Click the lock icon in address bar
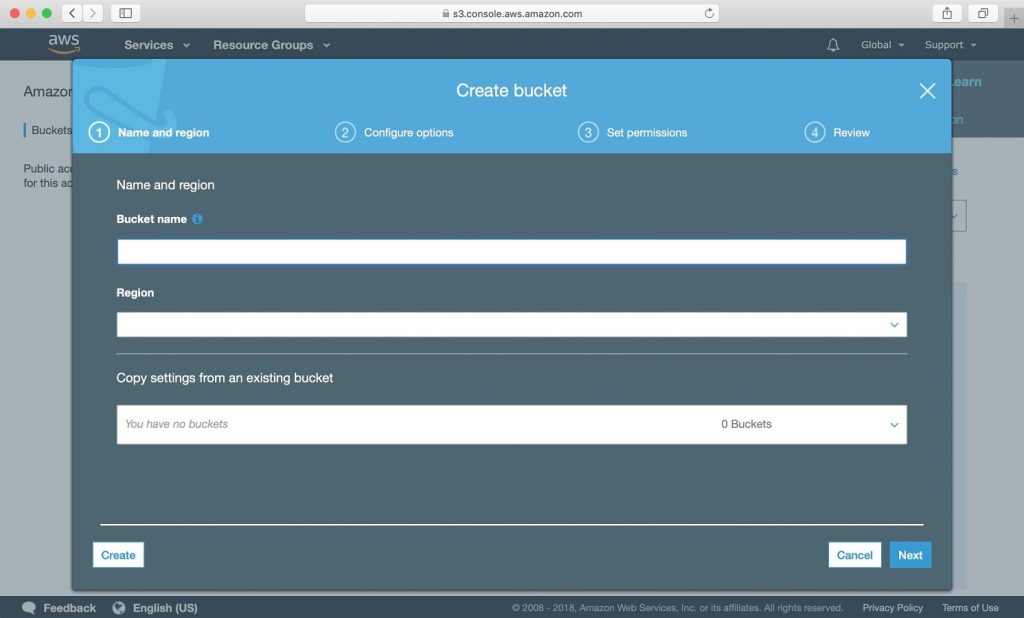The width and height of the screenshot is (1024, 618). 445,13
